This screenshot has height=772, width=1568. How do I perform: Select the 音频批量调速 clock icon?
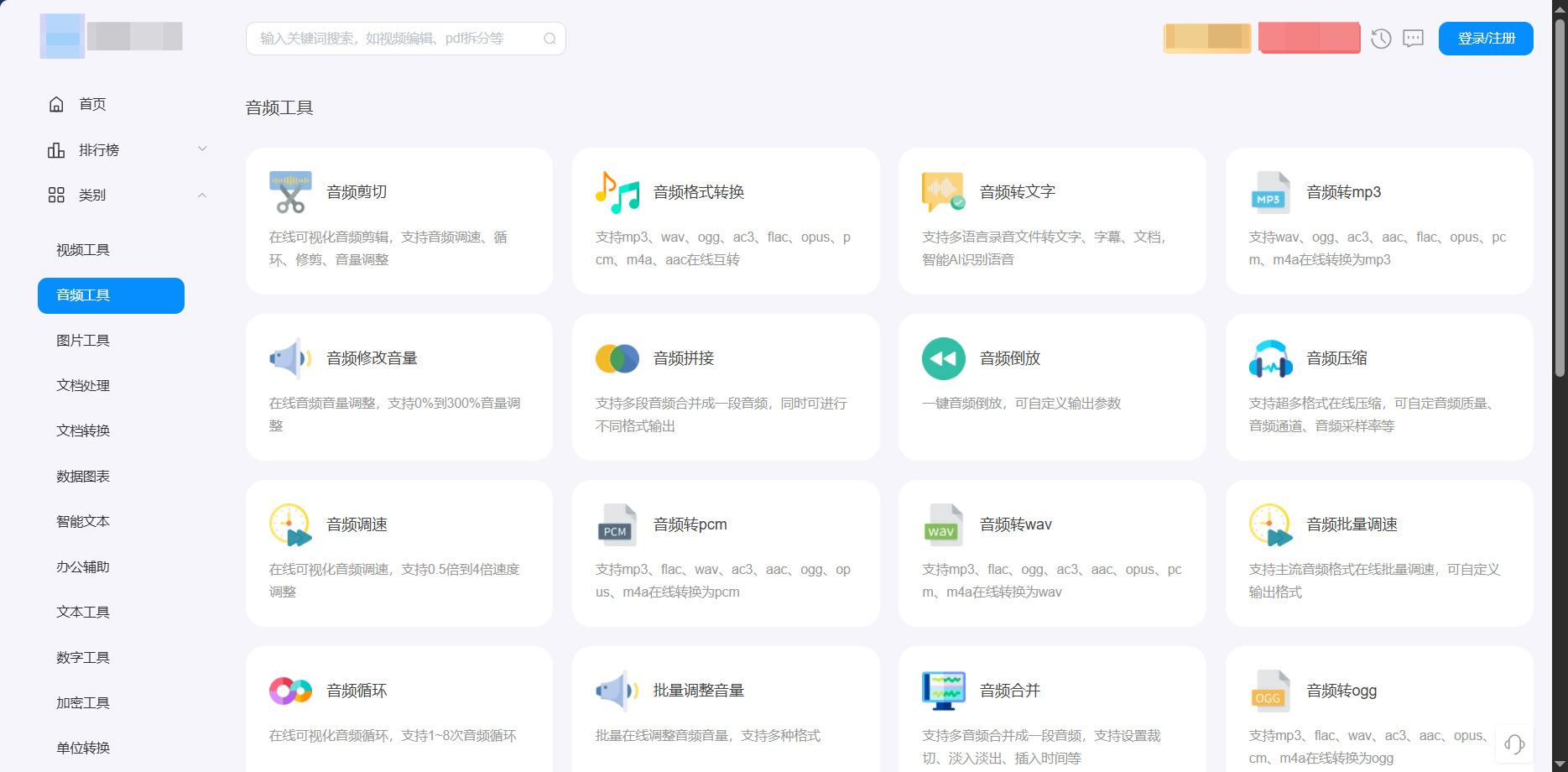(x=1271, y=524)
